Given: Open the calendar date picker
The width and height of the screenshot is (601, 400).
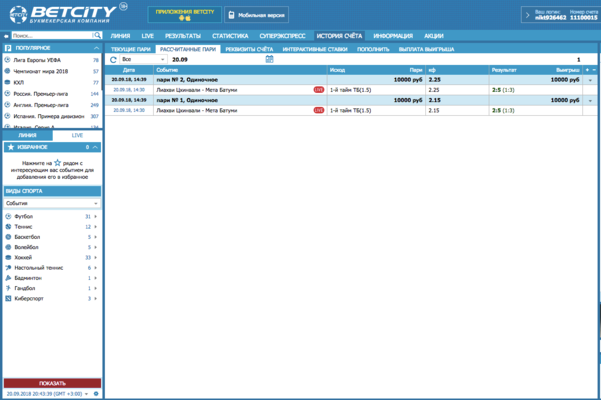Looking at the screenshot, I should [x=270, y=59].
